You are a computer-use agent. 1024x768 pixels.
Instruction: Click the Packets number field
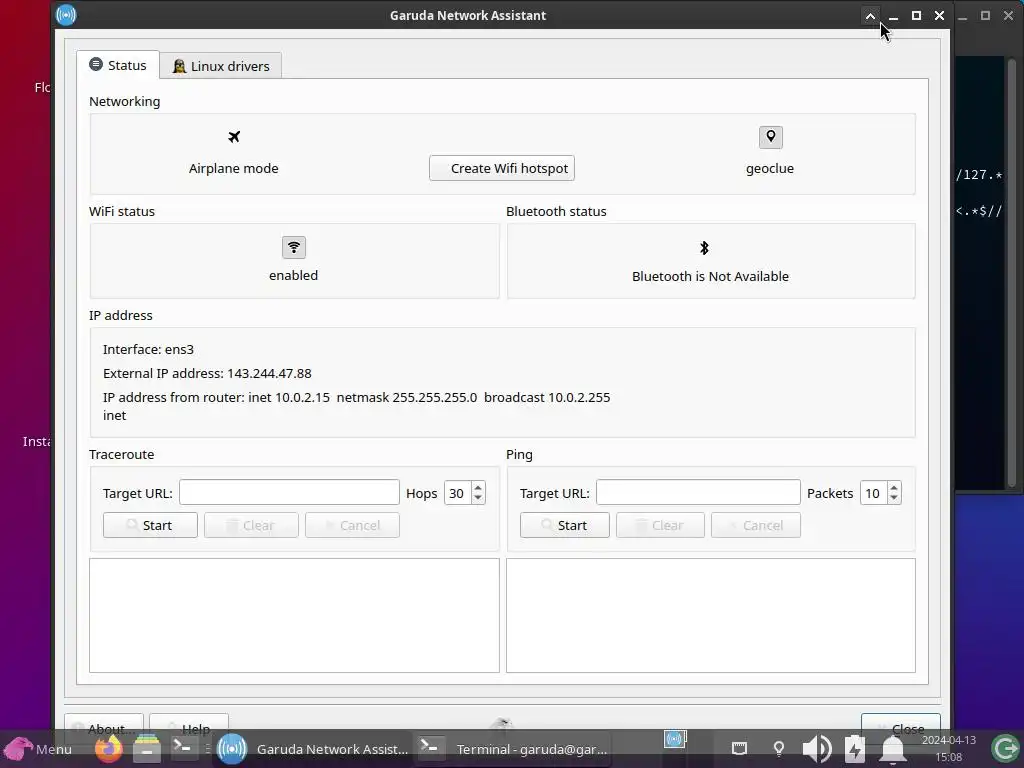click(x=873, y=493)
